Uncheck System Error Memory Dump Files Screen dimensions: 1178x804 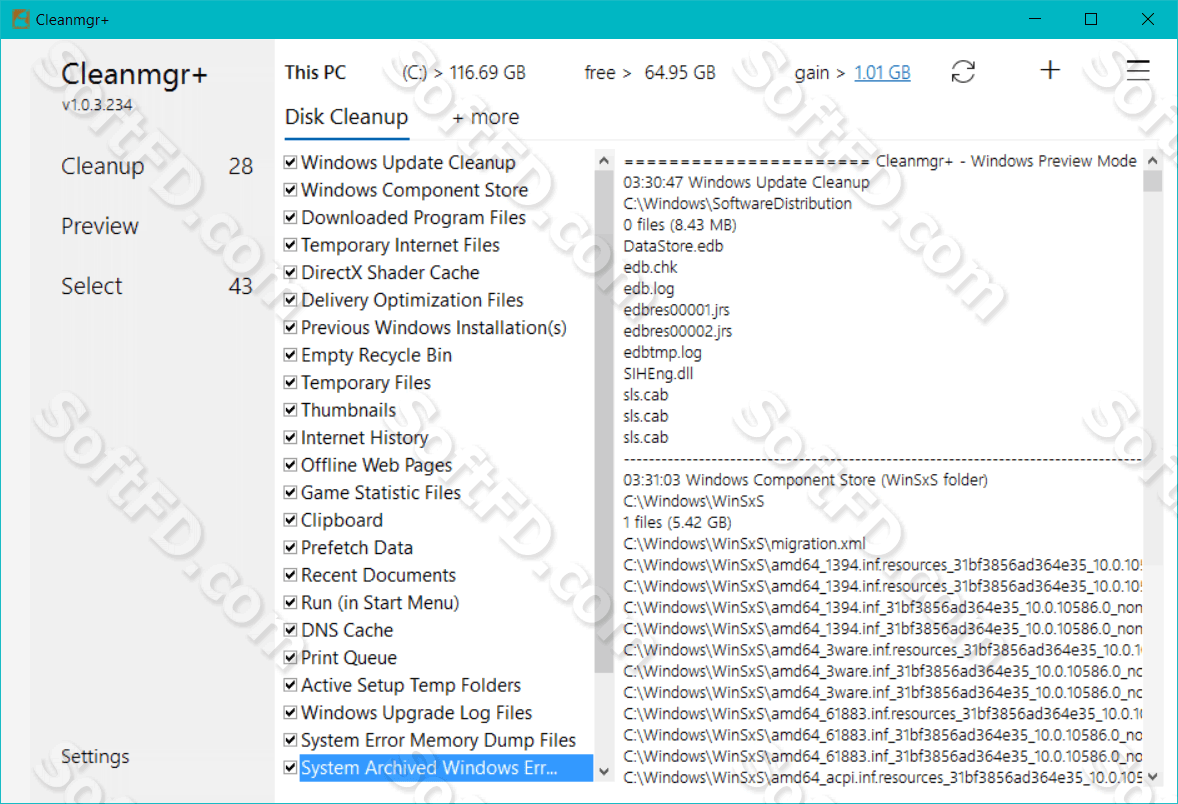(291, 740)
